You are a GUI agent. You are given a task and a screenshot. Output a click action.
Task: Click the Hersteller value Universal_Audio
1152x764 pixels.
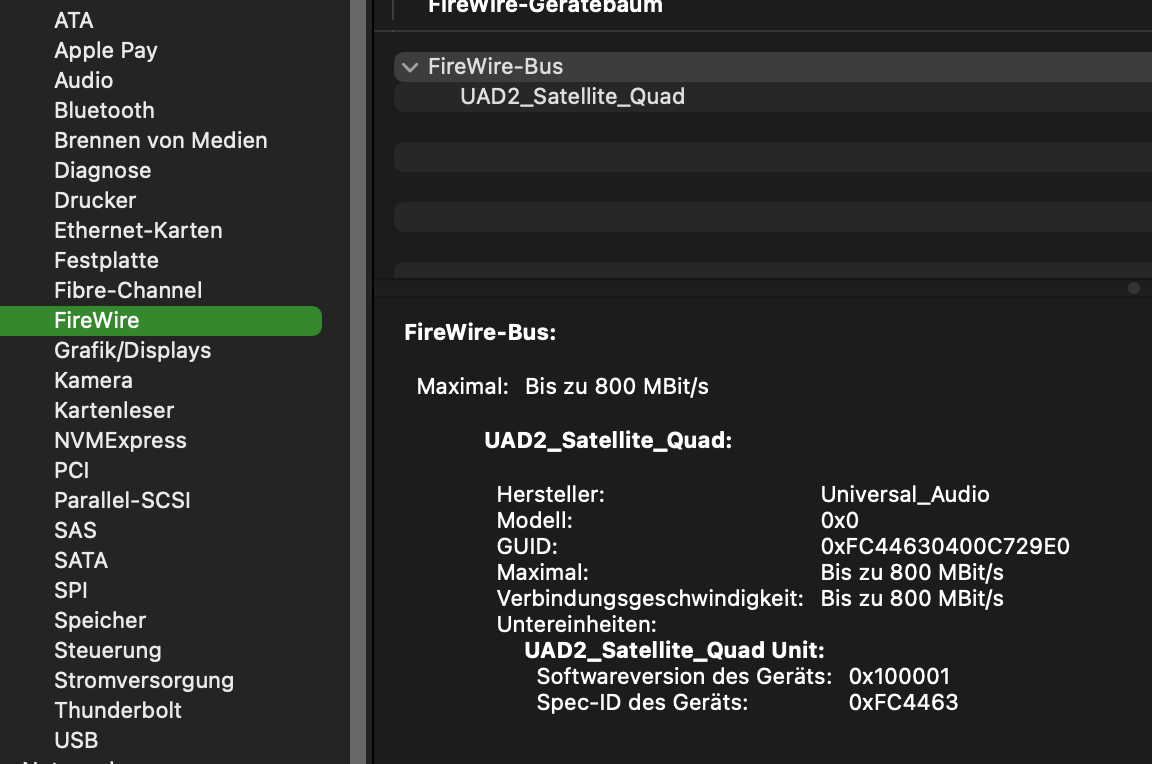[x=905, y=494]
